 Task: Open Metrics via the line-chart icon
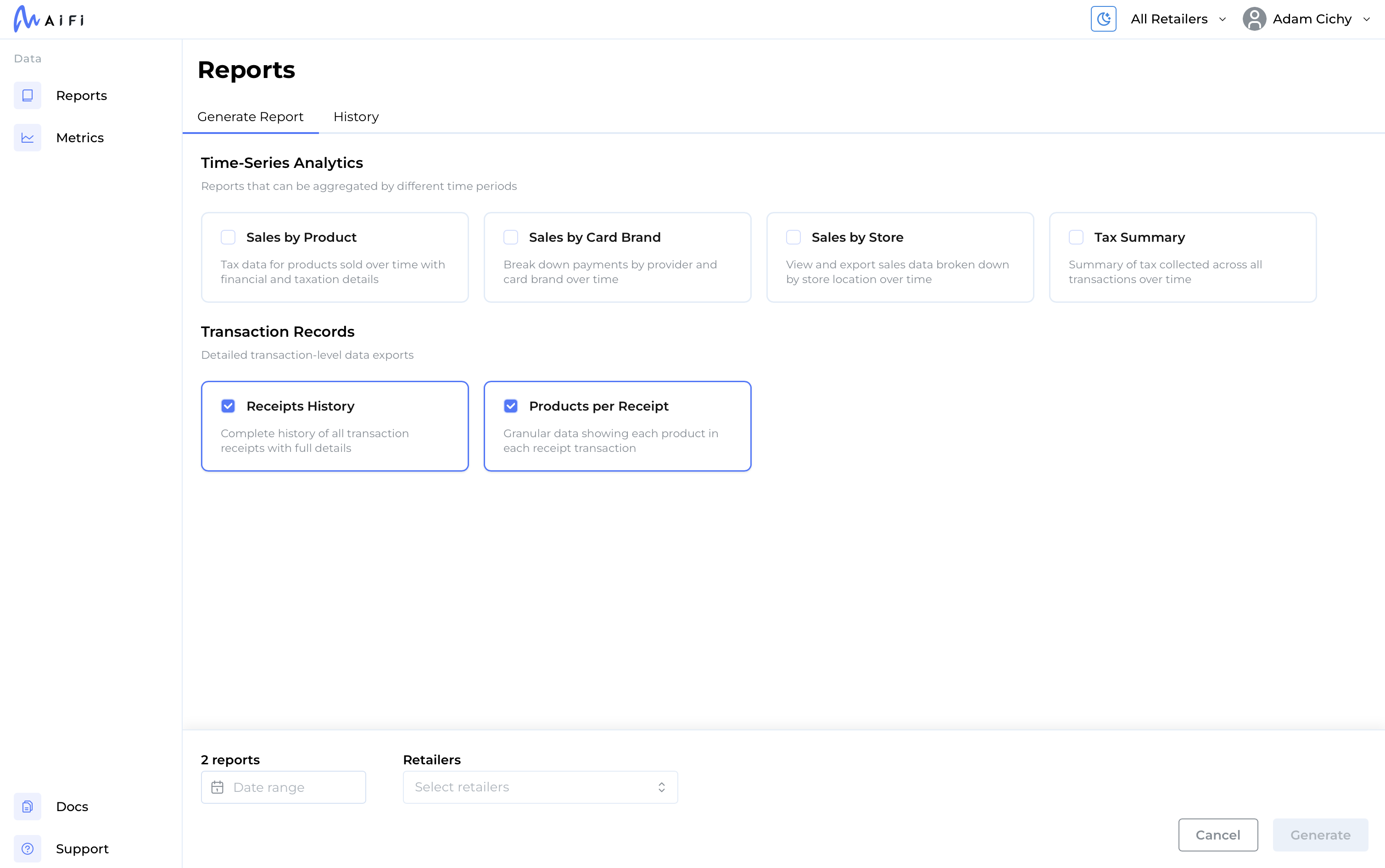coord(27,137)
